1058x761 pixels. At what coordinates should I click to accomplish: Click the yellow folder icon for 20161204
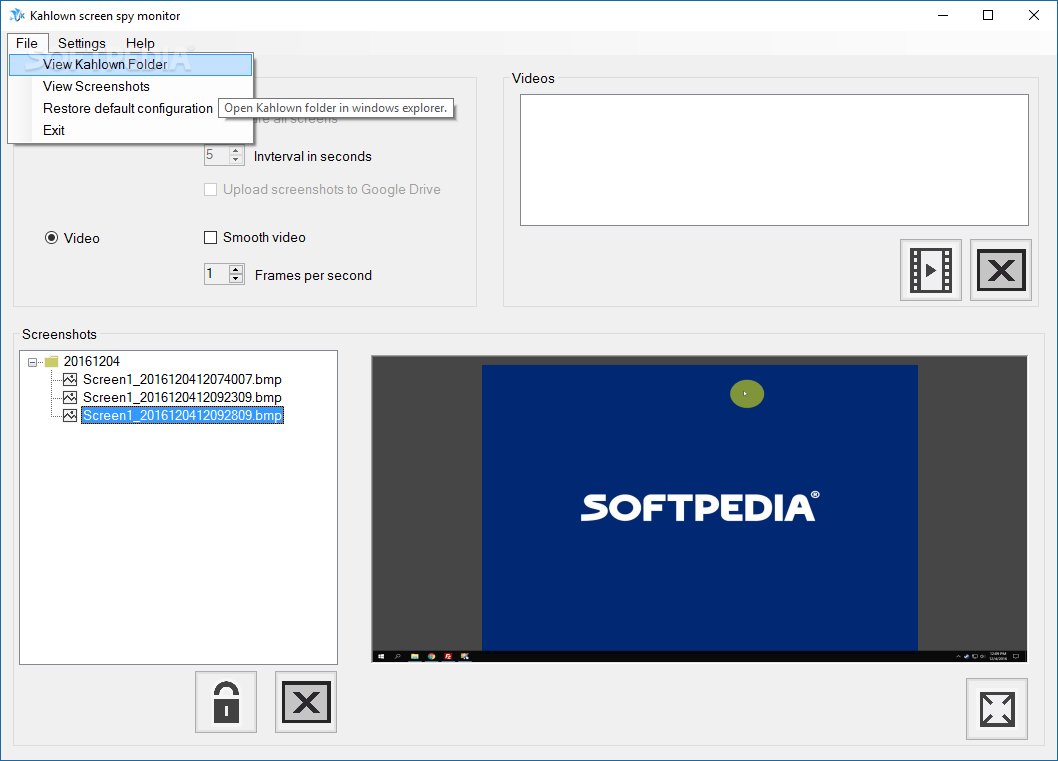click(51, 362)
